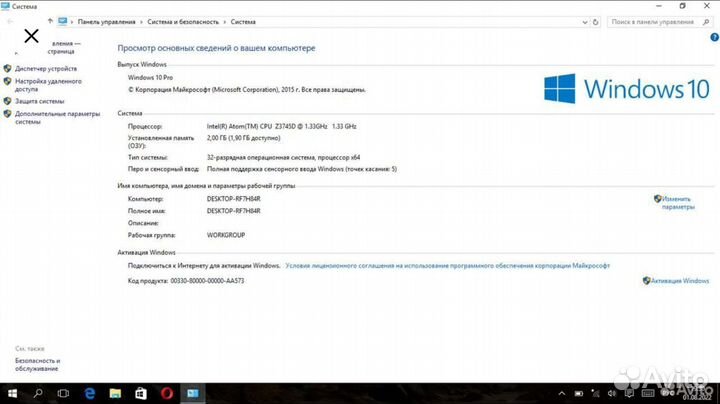The image size is (720, 404).
Task: Navigate up one level arrow
Action: click(x=50, y=21)
